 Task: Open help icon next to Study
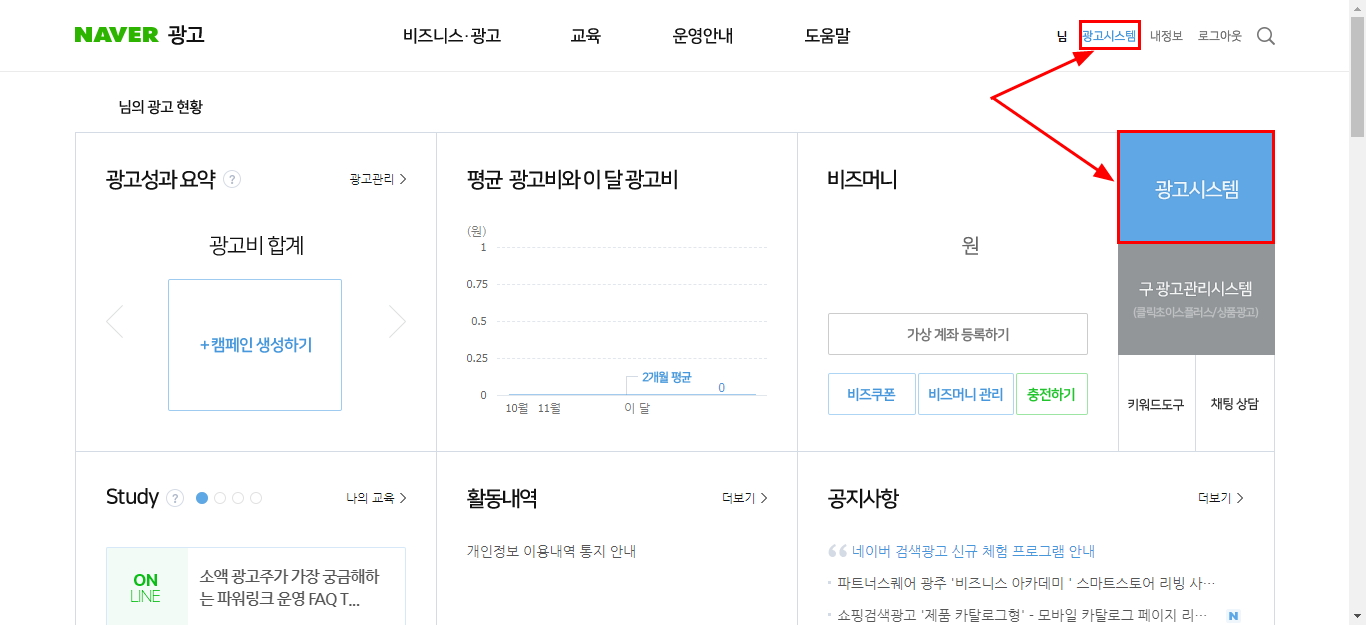pos(175,498)
